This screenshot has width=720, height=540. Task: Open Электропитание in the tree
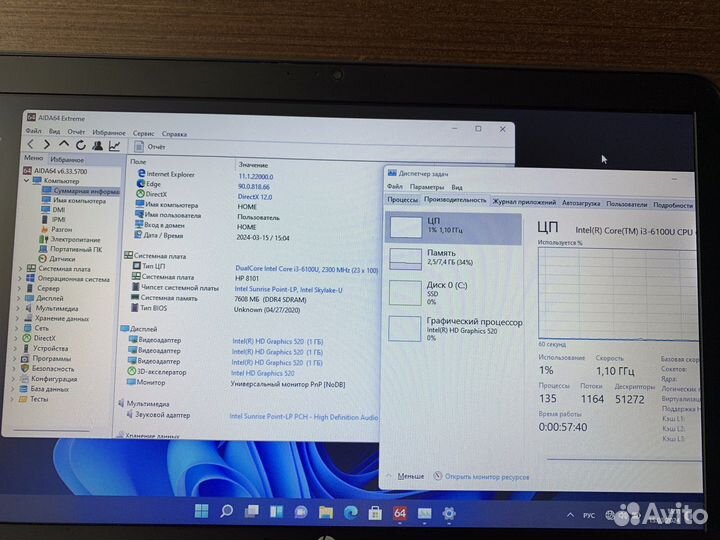point(69,239)
